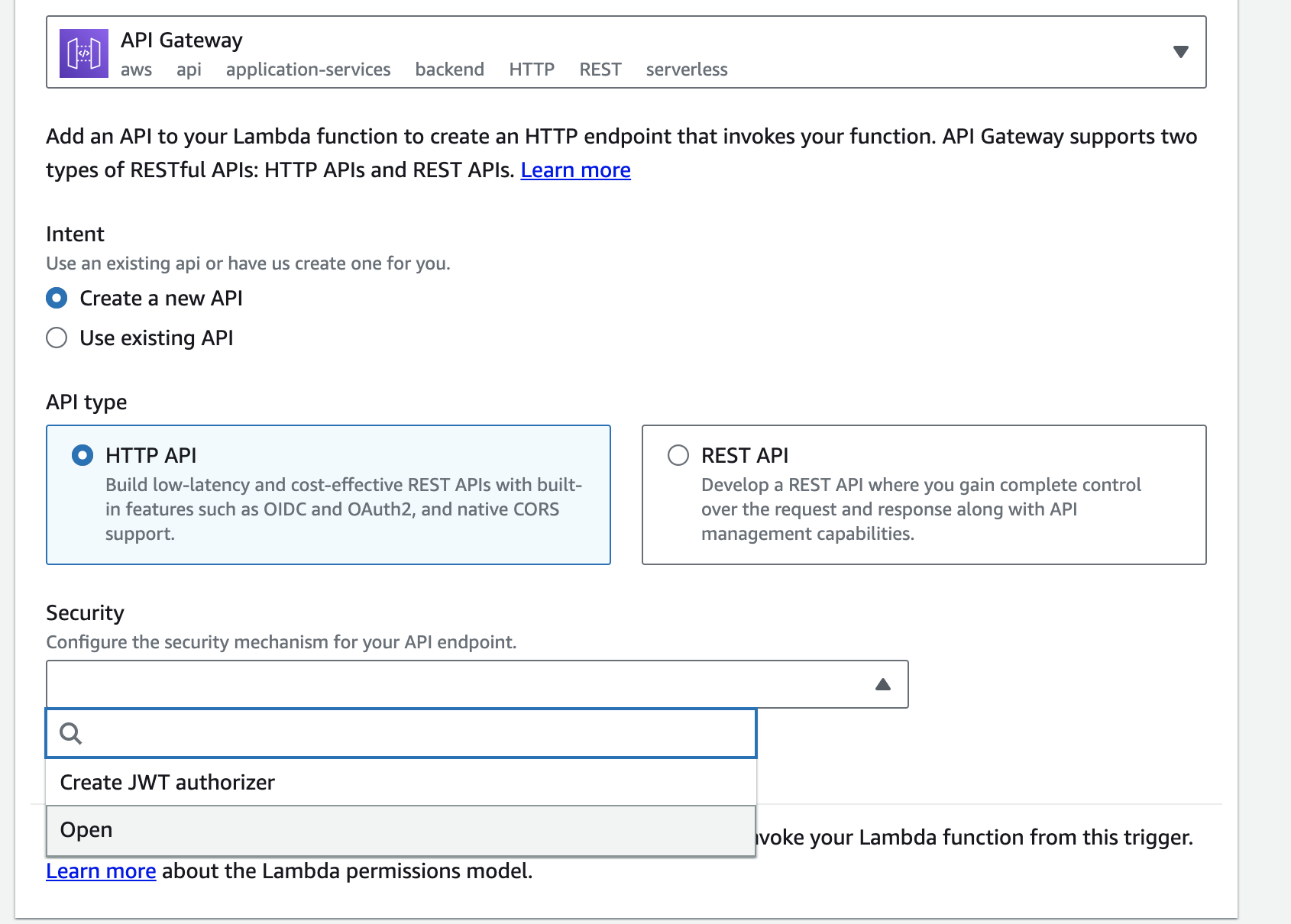Screen dimensions: 1291x924
Task: Click the HTTP tag under API Gateway
Action: (x=532, y=69)
